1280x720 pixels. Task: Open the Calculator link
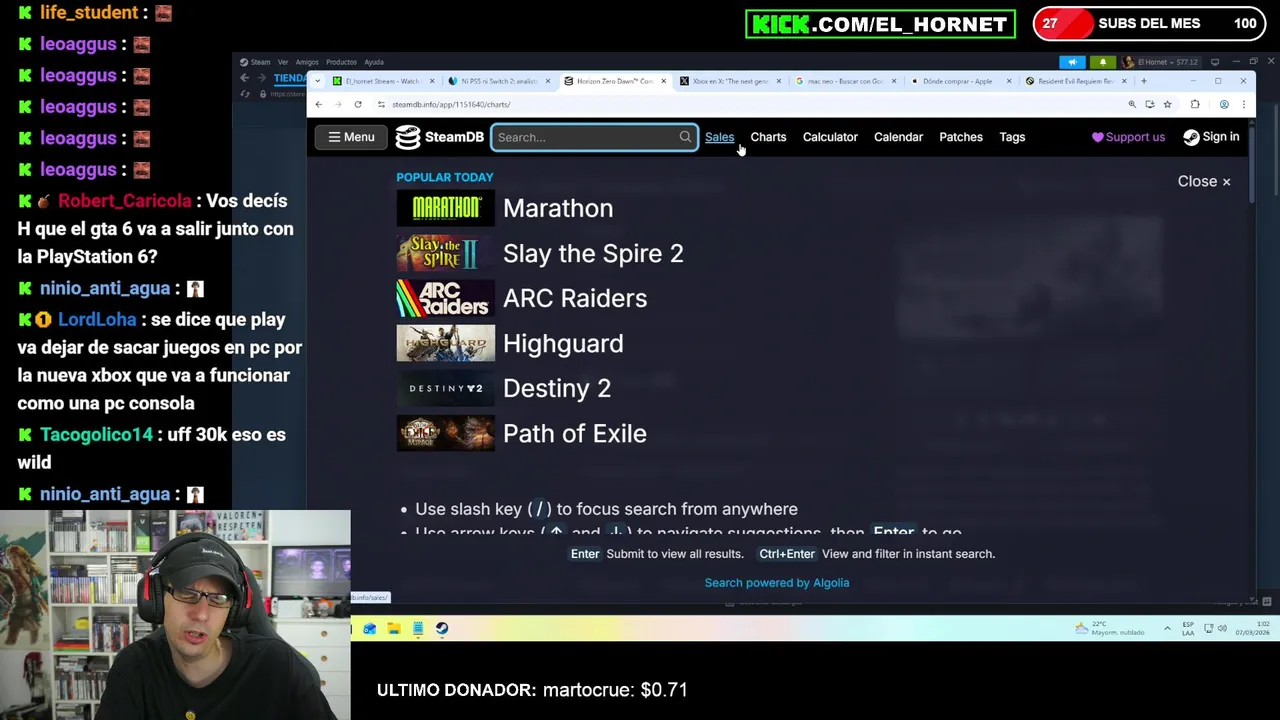[830, 137]
